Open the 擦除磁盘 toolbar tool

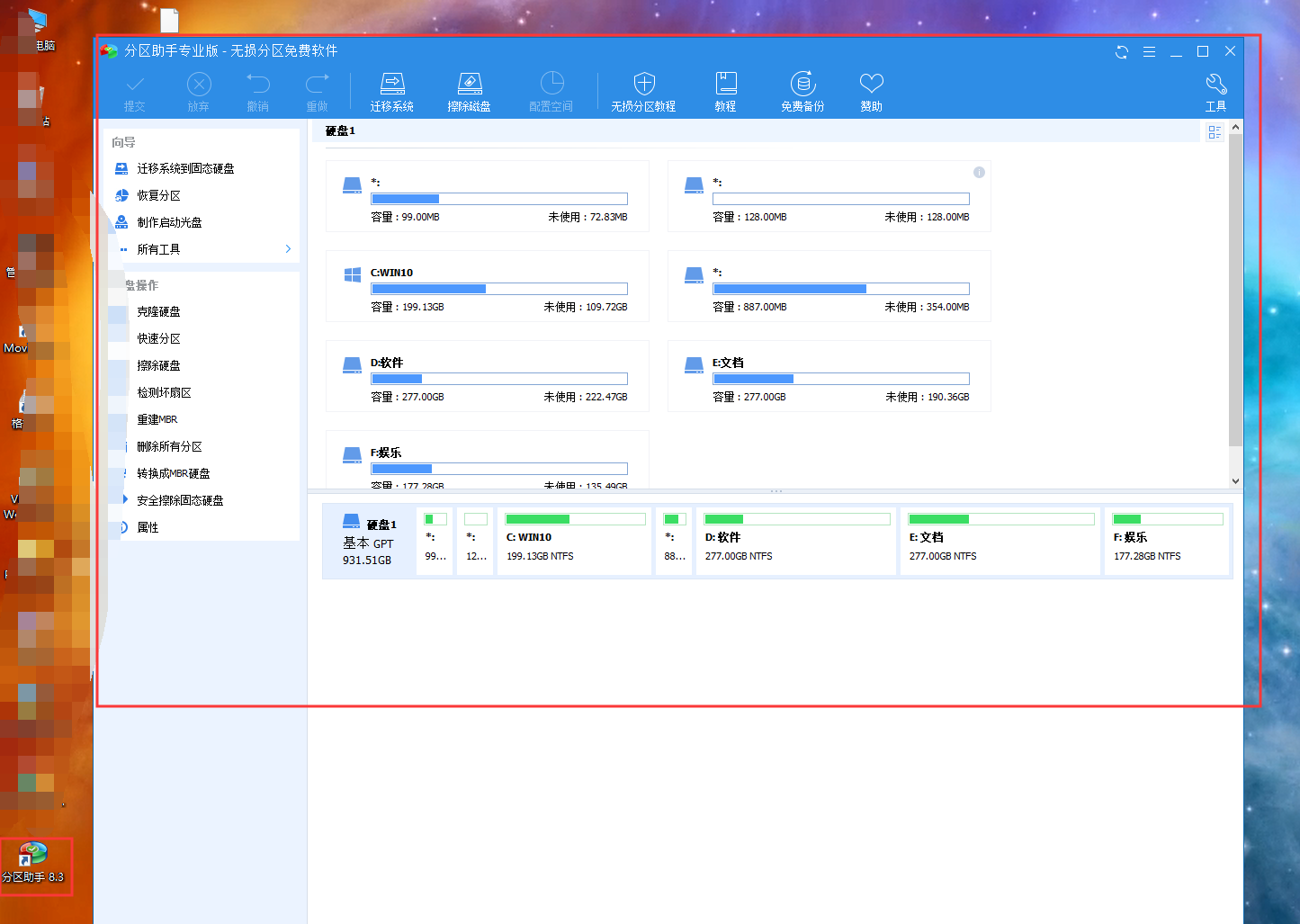point(470,92)
